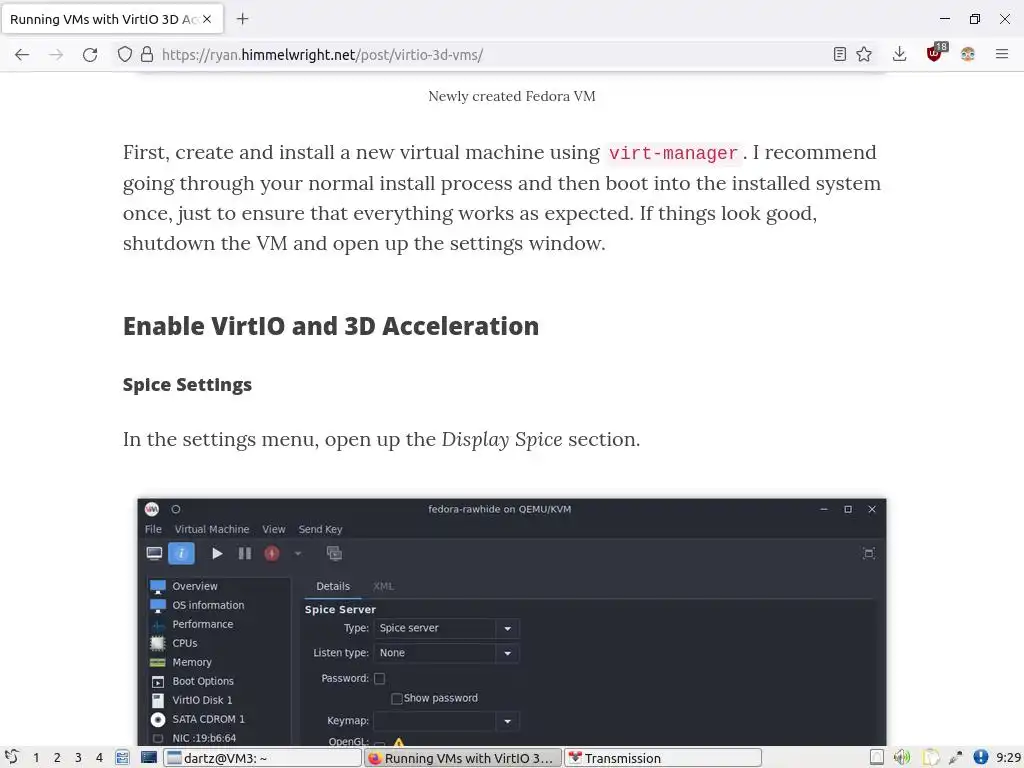1024x768 pixels.
Task: Switch to Transmission in the taskbar
Action: pyautogui.click(x=663, y=758)
